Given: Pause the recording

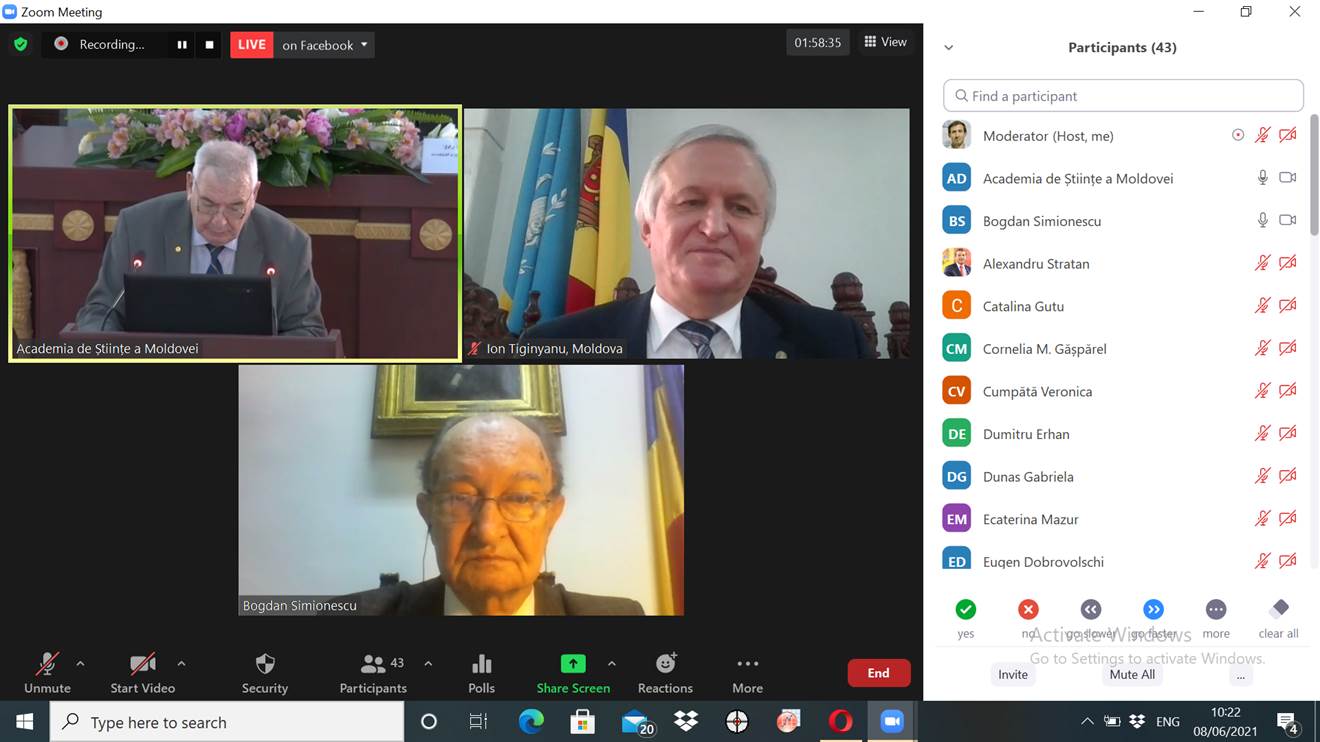Looking at the screenshot, I should pos(182,45).
